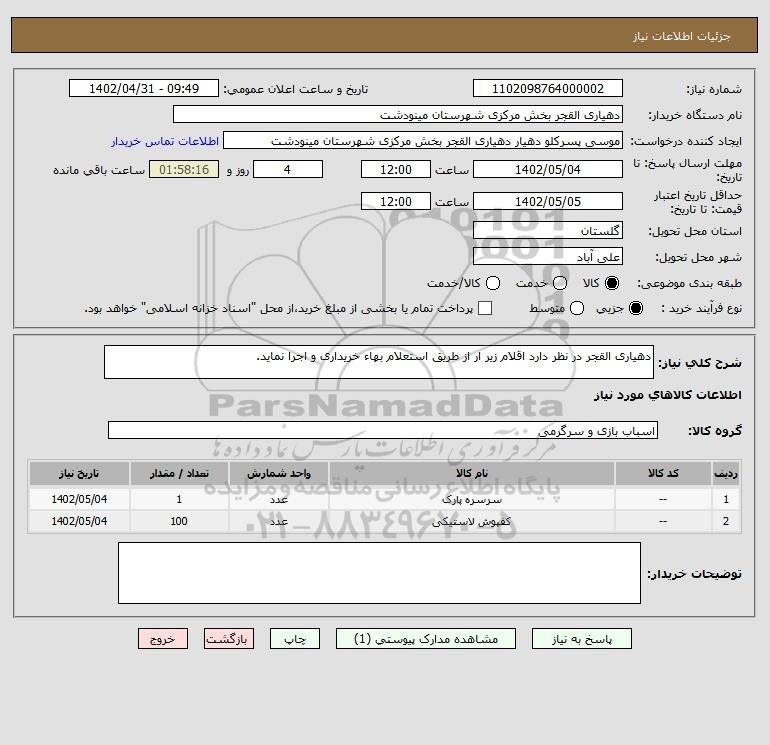Toggle the اسناد خزانه اسلامی payment checkbox
Viewport: 770px width, 745px height.
click(485, 308)
